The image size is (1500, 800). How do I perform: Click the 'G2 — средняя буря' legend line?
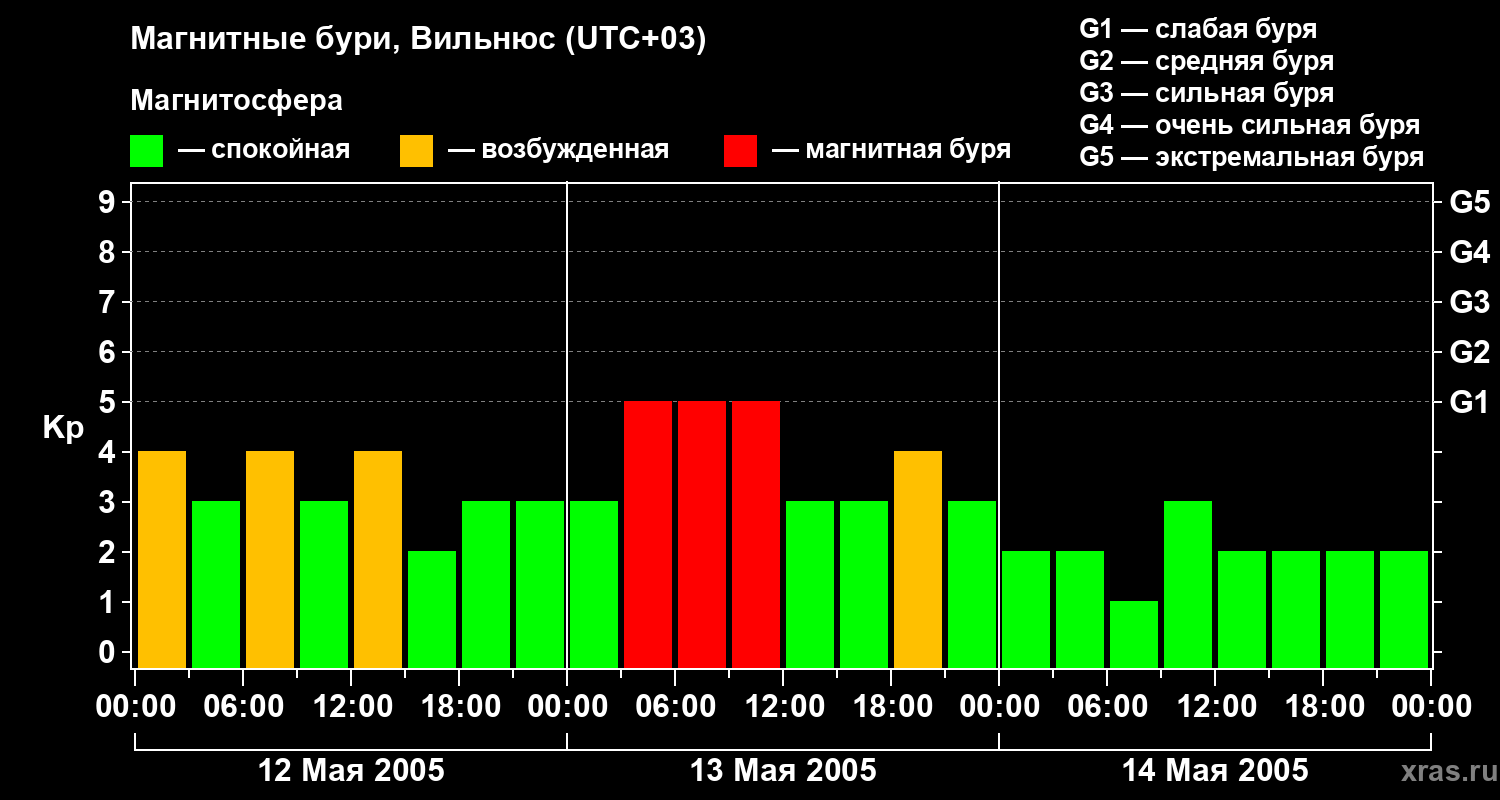point(1206,60)
